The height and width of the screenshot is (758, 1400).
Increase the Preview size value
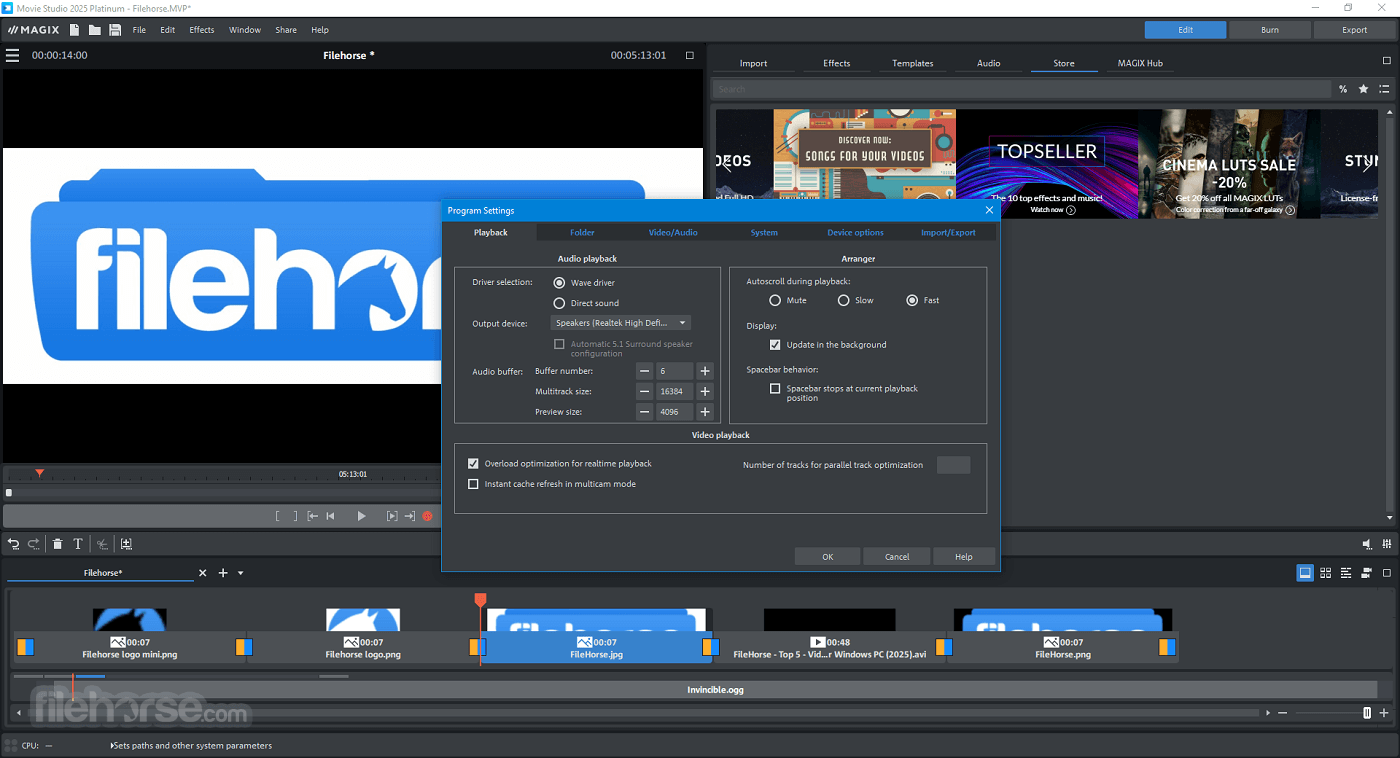[x=705, y=412]
